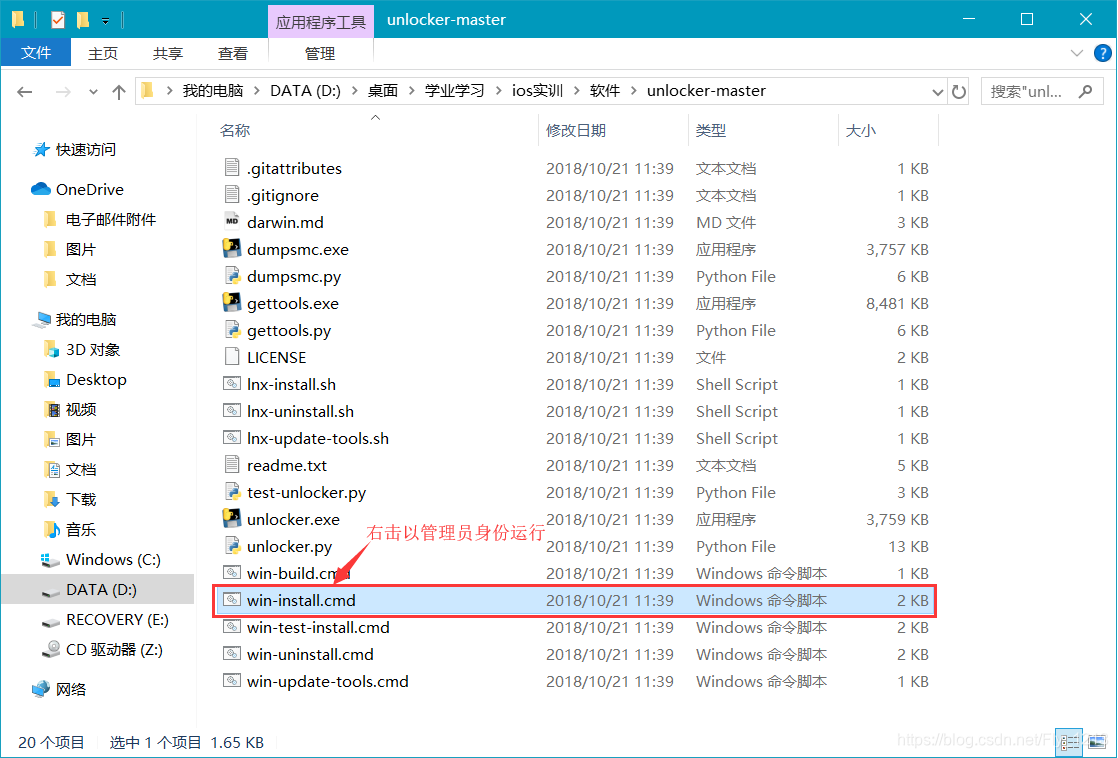This screenshot has height=758, width=1118.
Task: Open the Help question mark icon
Action: [1102, 53]
